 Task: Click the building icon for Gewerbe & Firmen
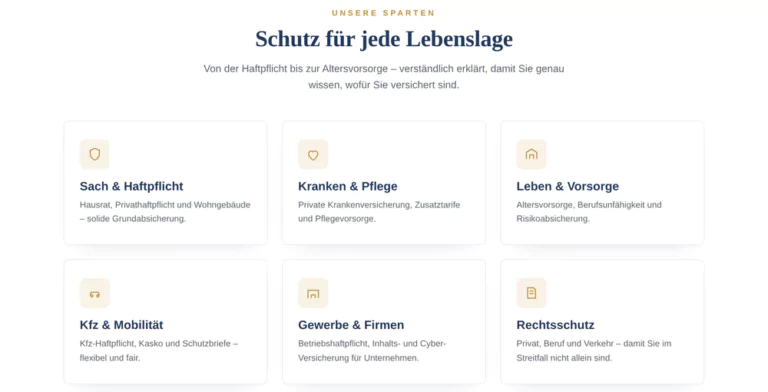tap(313, 293)
